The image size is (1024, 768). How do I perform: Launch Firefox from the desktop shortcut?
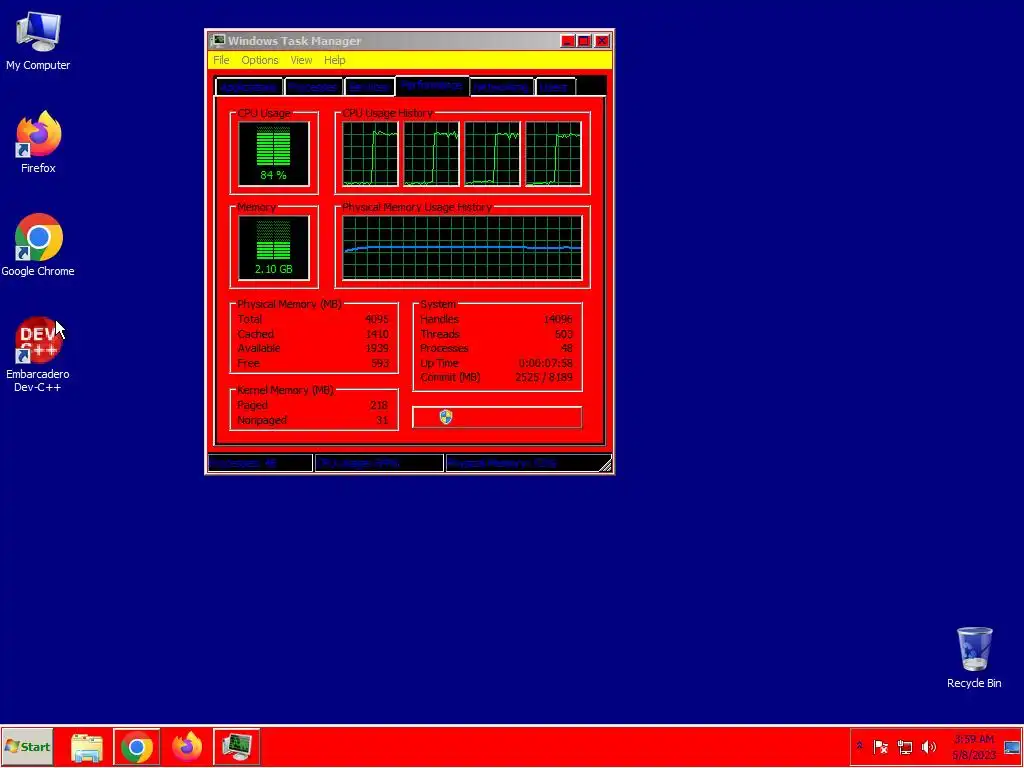coord(38,142)
